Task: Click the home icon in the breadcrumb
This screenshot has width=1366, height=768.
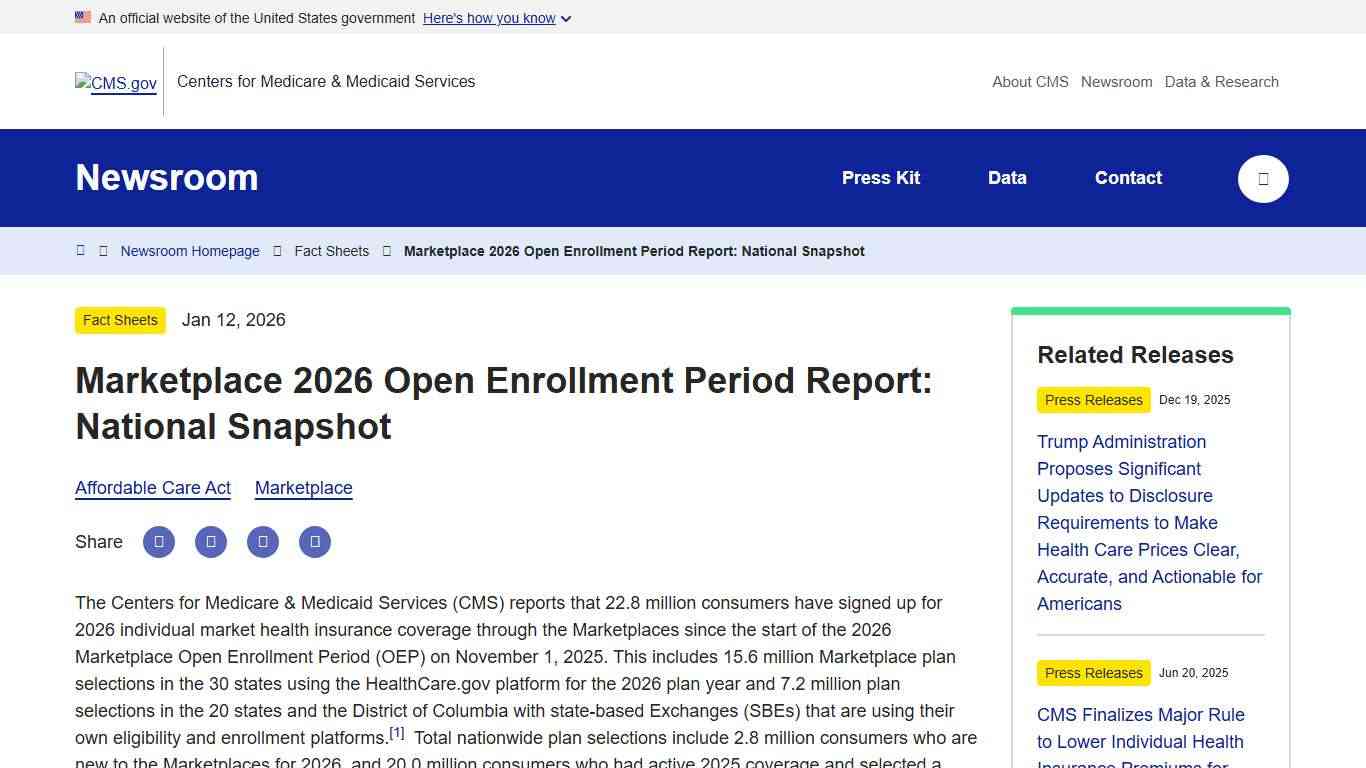Action: click(80, 250)
